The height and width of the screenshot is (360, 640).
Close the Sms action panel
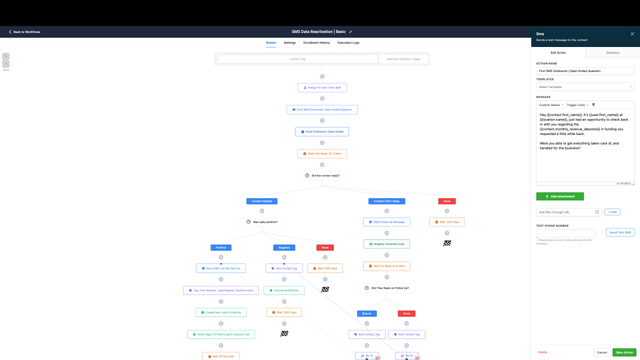[x=632, y=34]
